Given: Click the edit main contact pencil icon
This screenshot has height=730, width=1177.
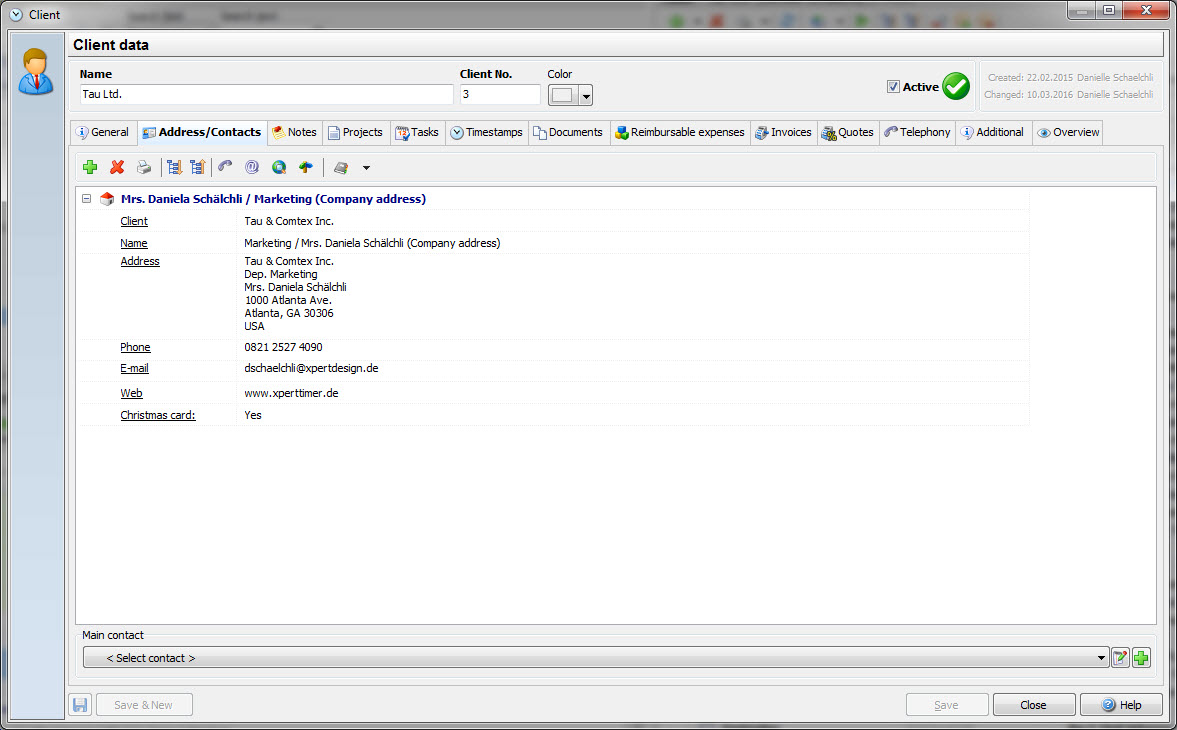Looking at the screenshot, I should tap(1120, 658).
